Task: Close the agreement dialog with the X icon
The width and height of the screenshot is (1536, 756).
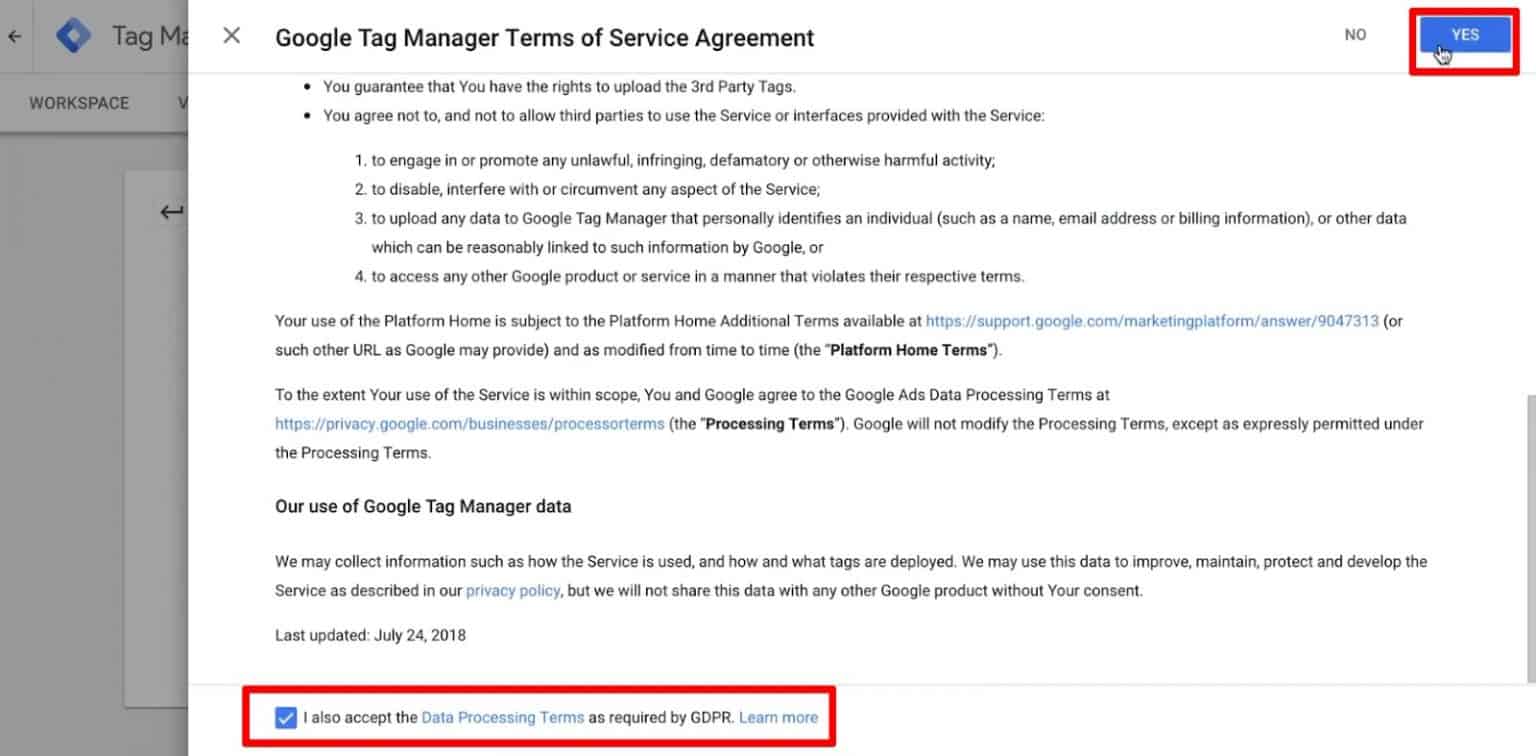Action: (x=231, y=35)
